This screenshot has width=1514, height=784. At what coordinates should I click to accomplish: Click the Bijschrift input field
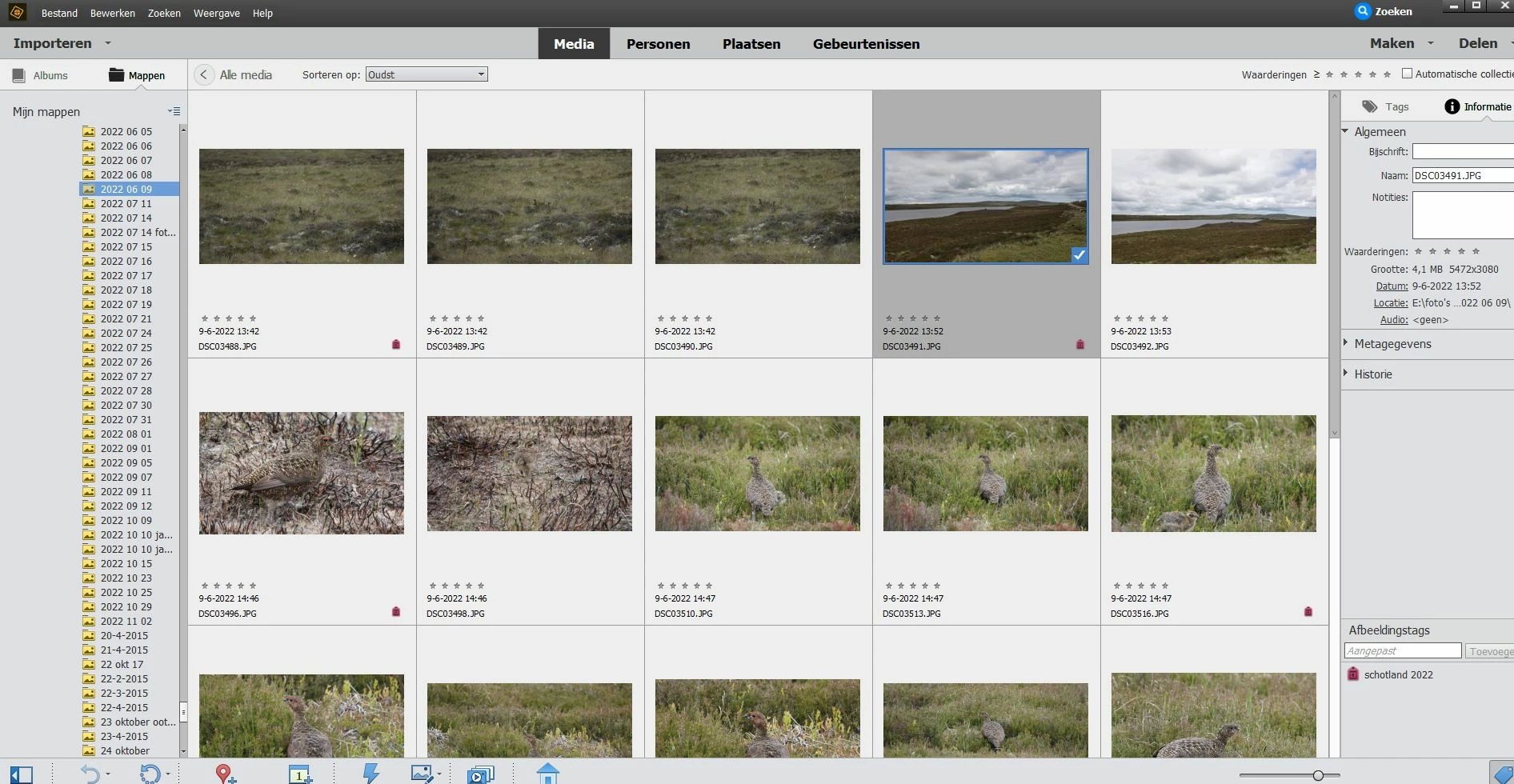1463,151
